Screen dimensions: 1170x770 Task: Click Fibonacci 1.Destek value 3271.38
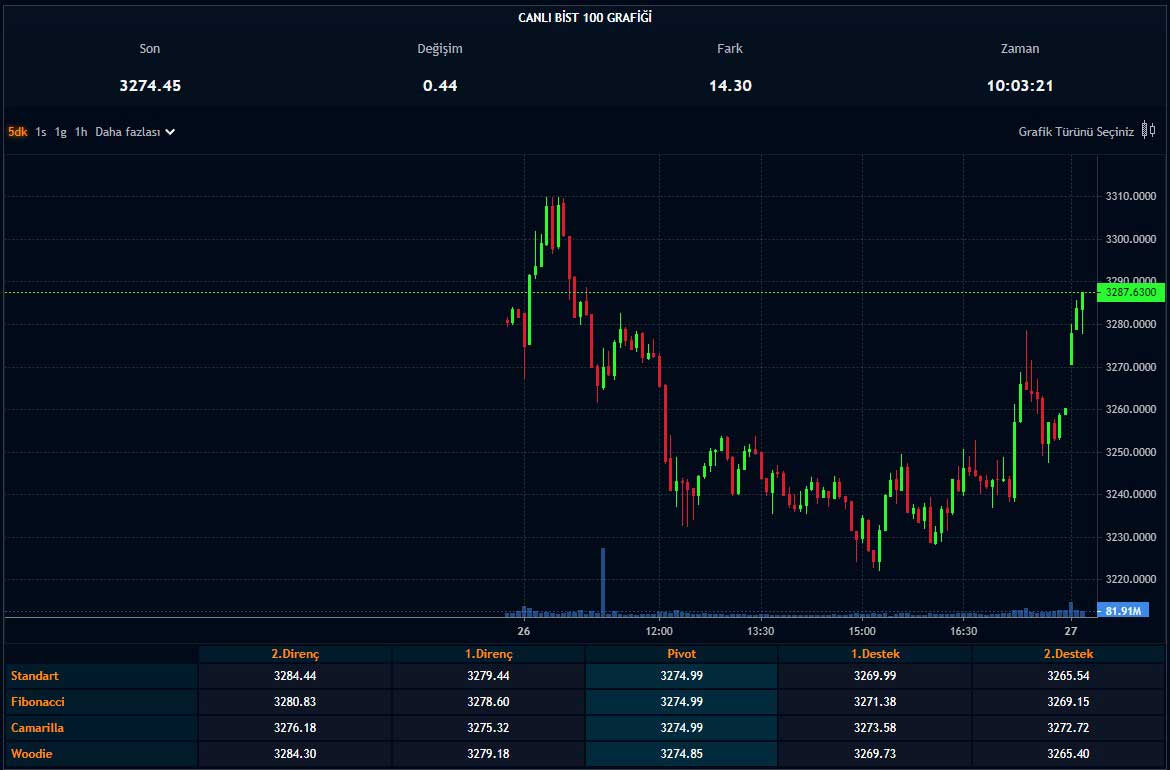(x=875, y=702)
